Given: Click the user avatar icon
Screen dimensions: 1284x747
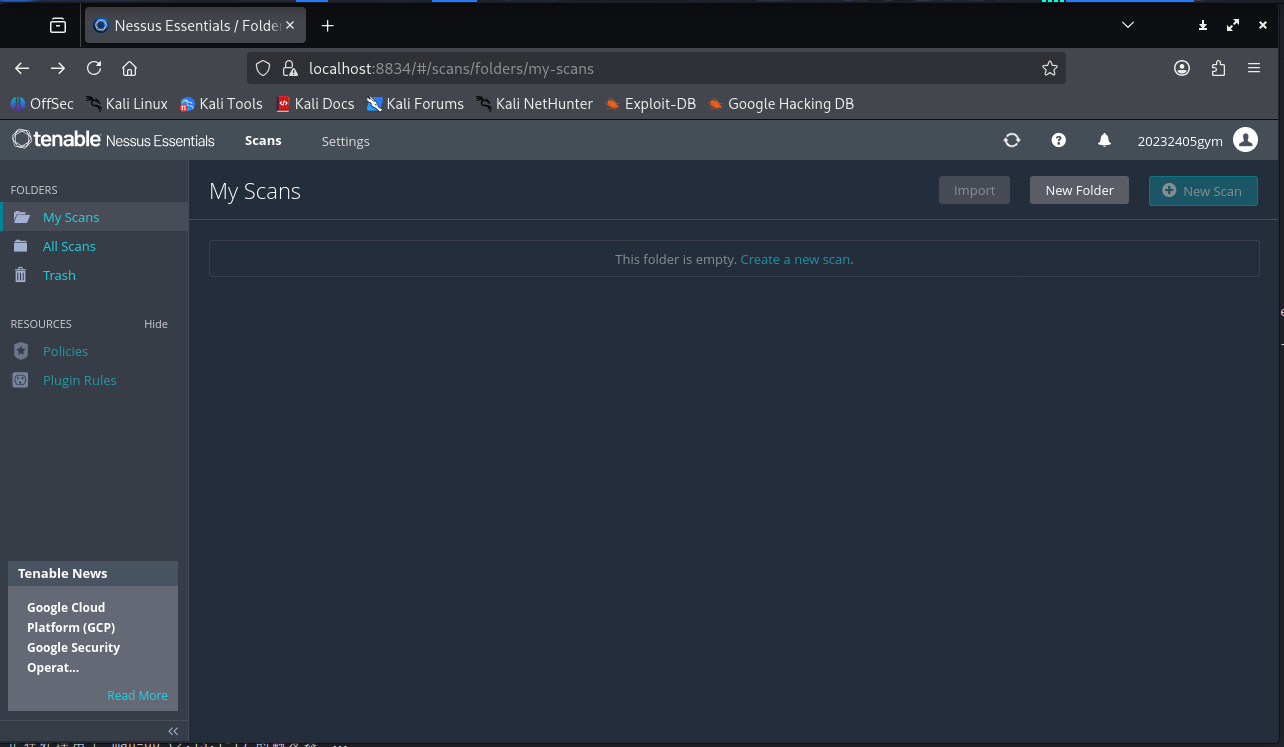Looking at the screenshot, I should [1245, 140].
